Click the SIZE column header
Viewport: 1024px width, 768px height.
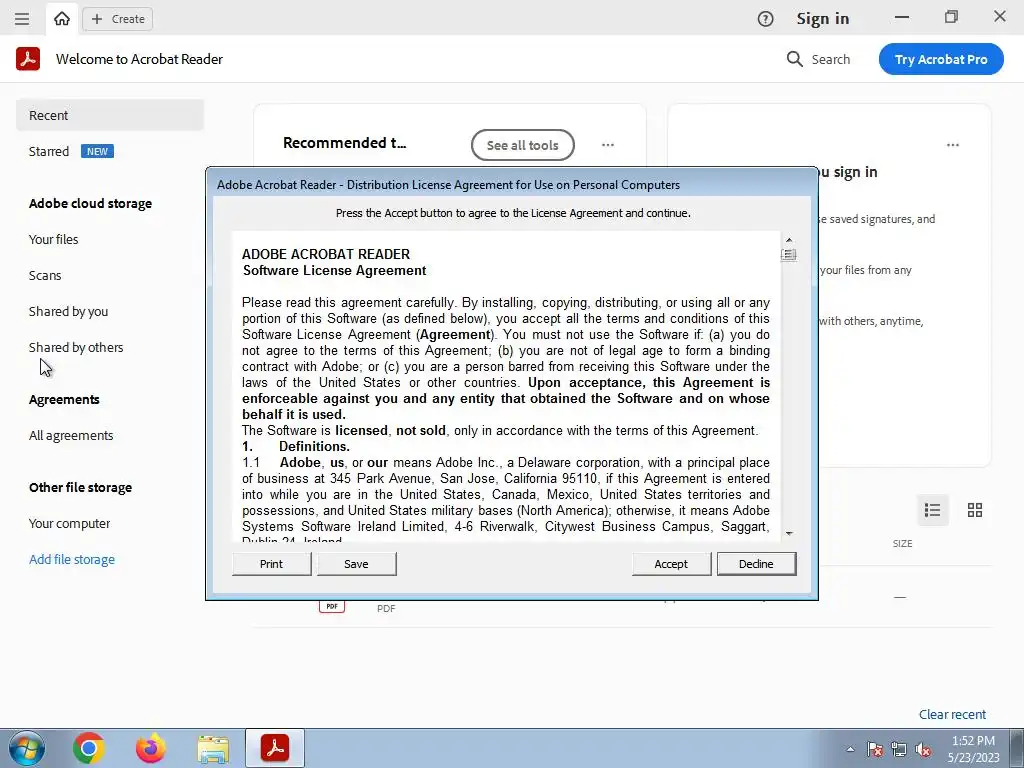click(x=903, y=543)
